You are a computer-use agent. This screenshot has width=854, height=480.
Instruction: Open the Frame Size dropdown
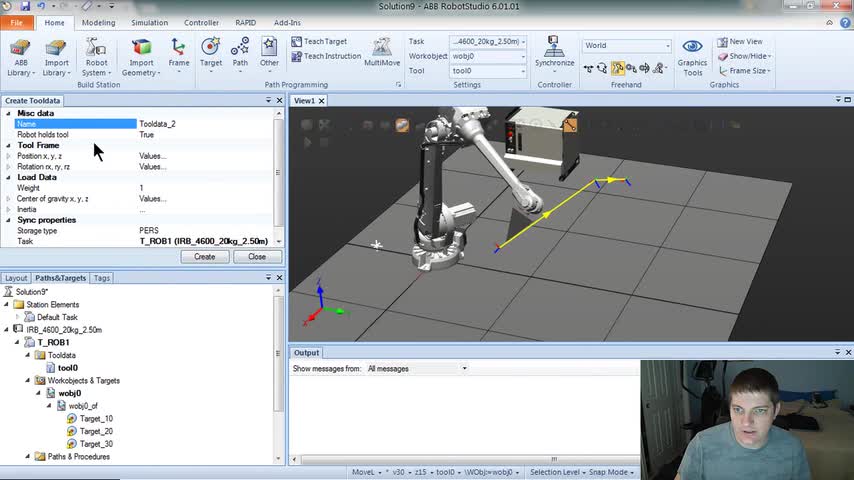745,71
